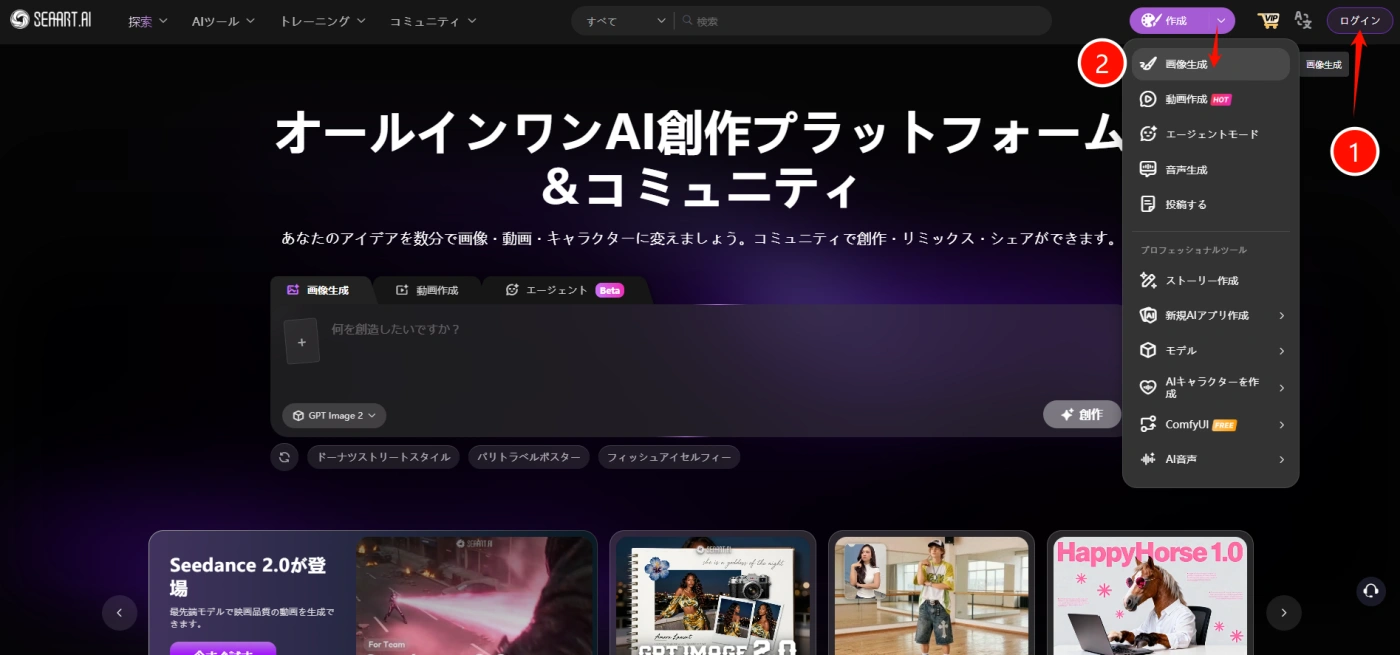Click the モデル cube icon
Screen dimensions: 1400x655
[x=1148, y=350]
